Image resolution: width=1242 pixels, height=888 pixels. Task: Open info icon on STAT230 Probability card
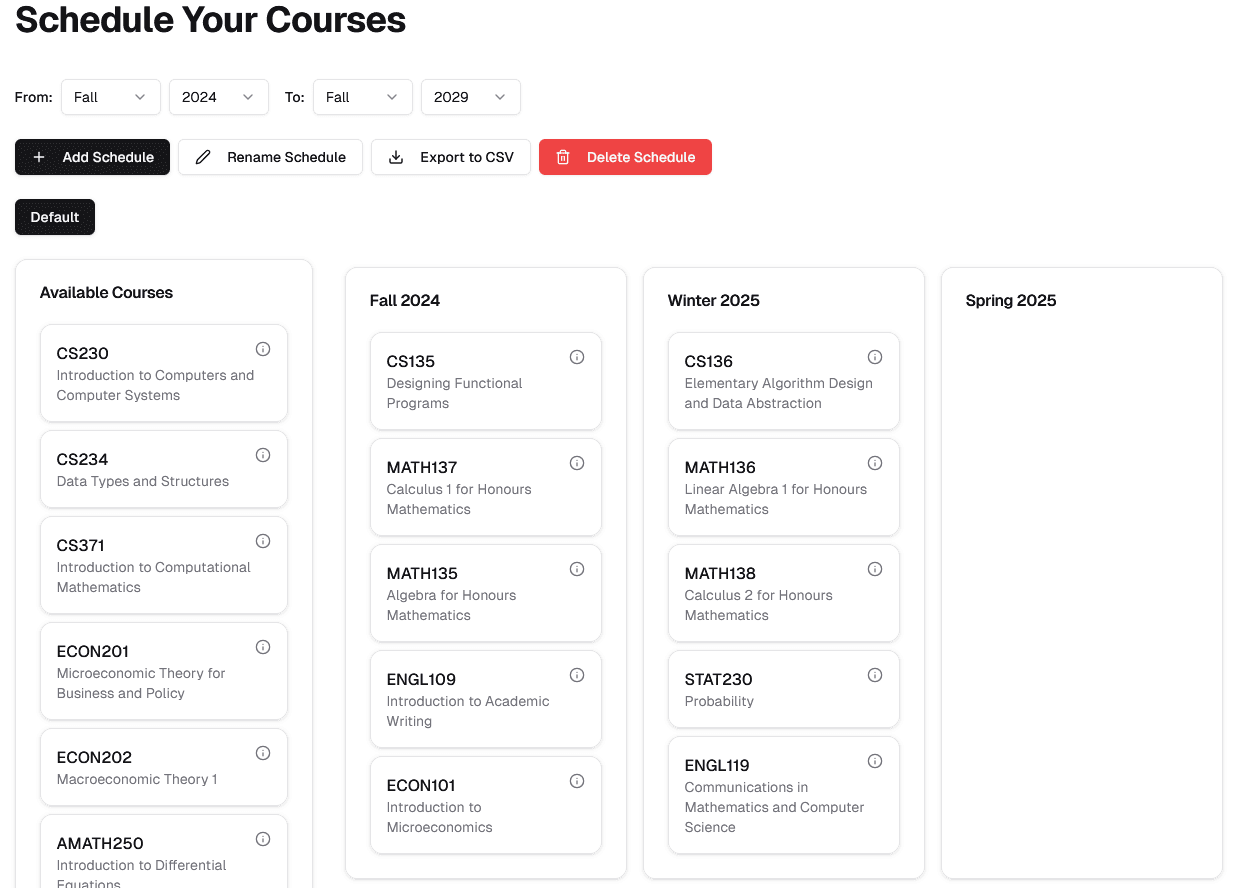point(874,674)
